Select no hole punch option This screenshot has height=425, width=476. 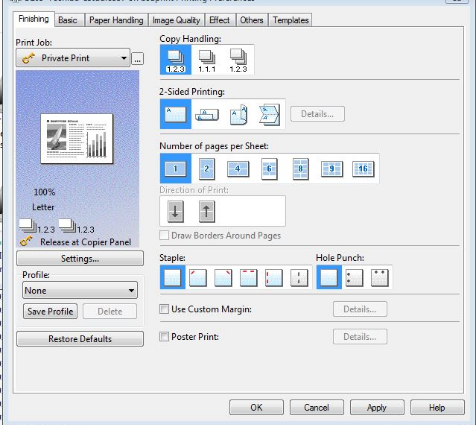(x=329, y=277)
